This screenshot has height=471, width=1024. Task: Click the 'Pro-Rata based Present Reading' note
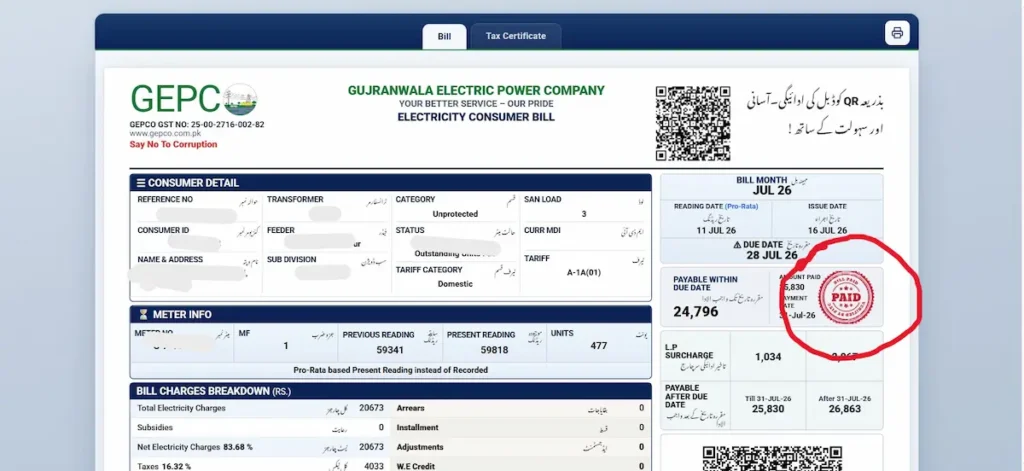click(391, 370)
